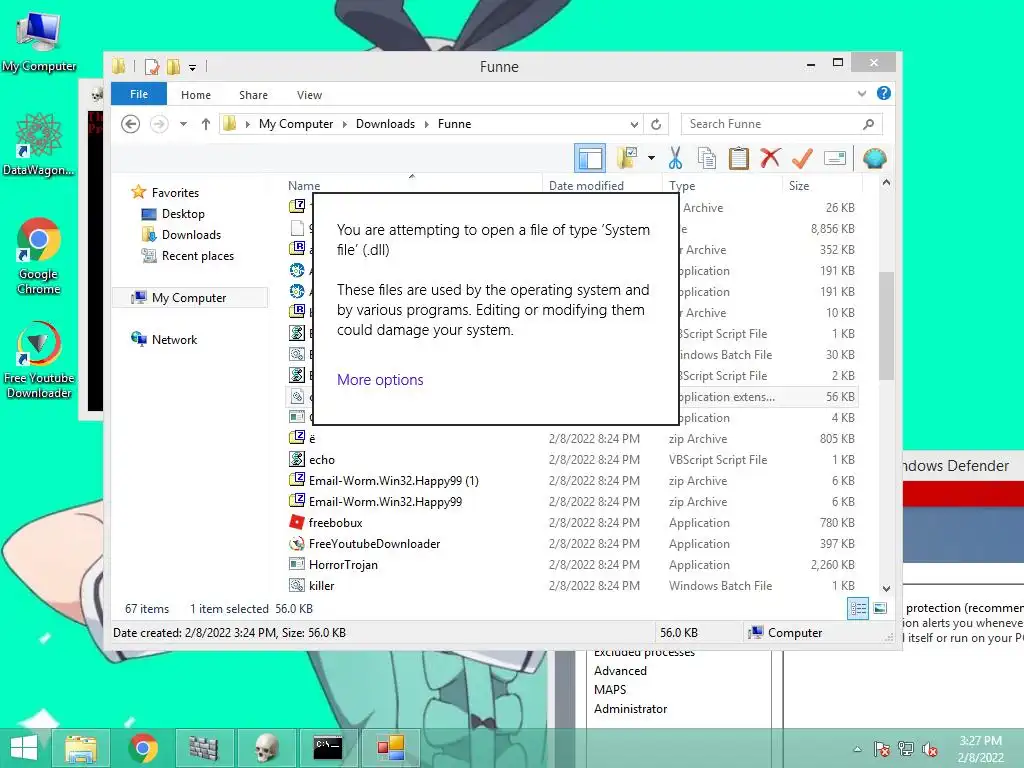Delete with the red X icon

point(771,158)
